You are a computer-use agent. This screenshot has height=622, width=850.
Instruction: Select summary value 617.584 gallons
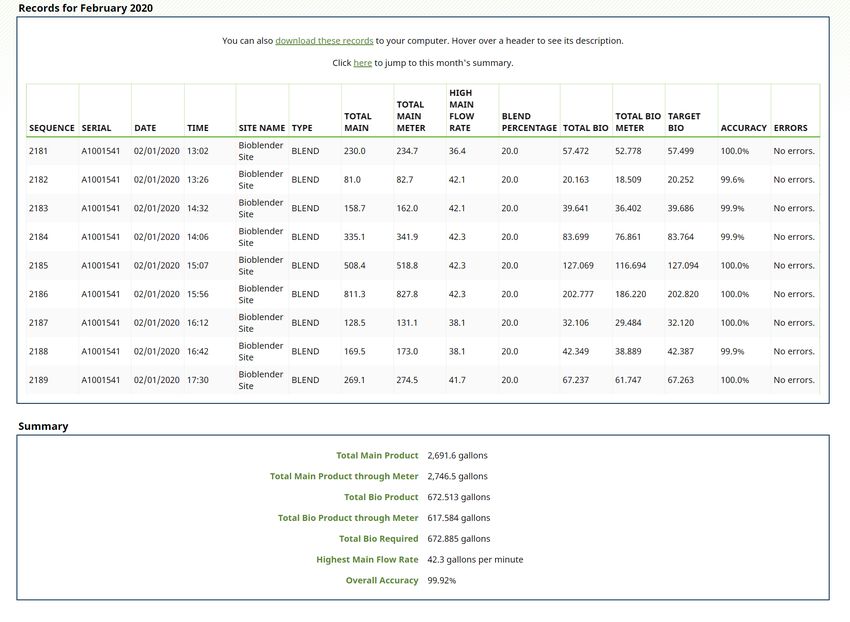[459, 518]
